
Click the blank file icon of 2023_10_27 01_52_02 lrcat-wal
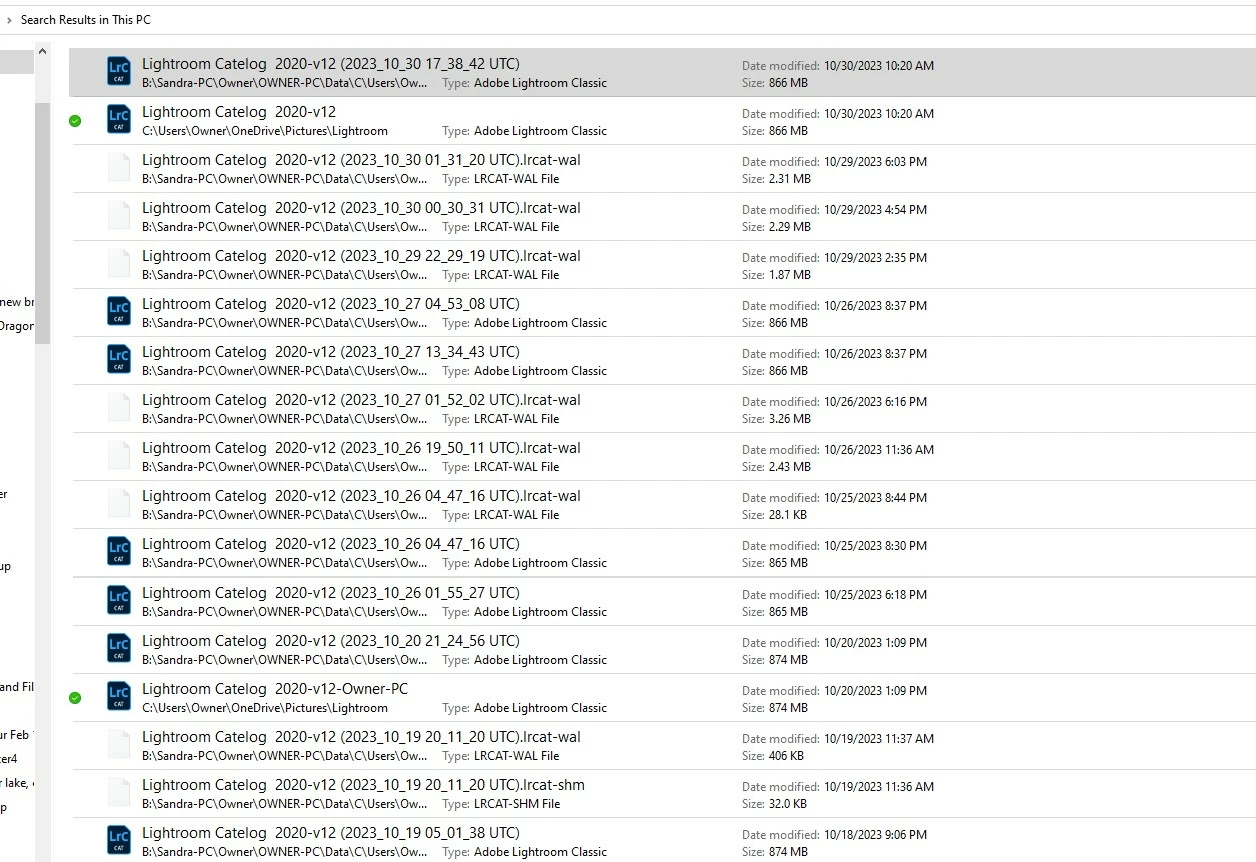click(119, 408)
